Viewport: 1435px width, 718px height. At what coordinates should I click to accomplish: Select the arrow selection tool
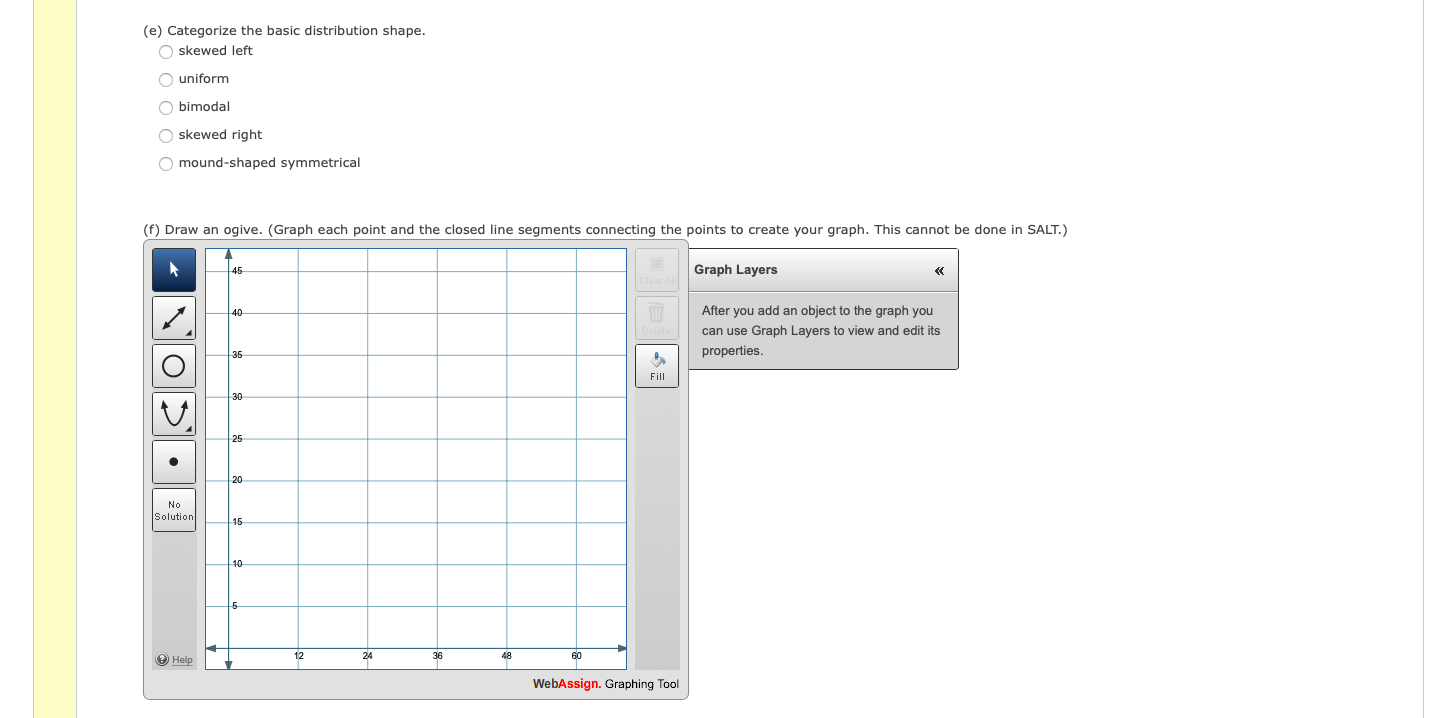click(173, 269)
